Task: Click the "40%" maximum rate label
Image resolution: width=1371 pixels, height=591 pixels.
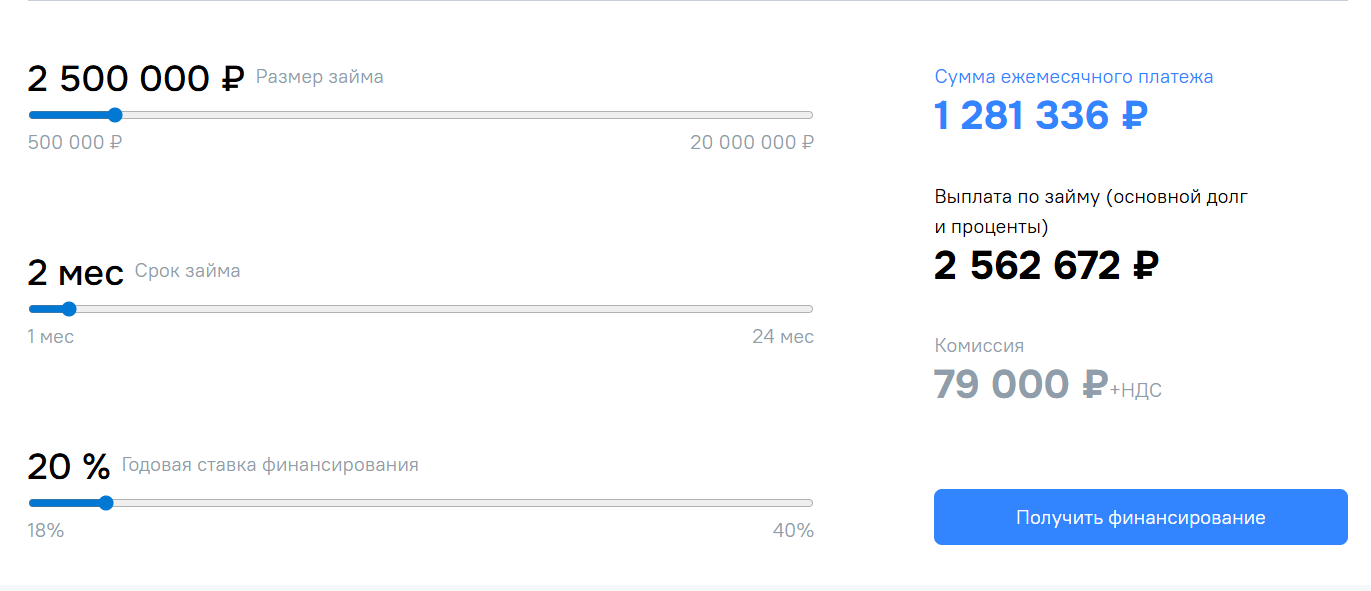Action: [793, 530]
